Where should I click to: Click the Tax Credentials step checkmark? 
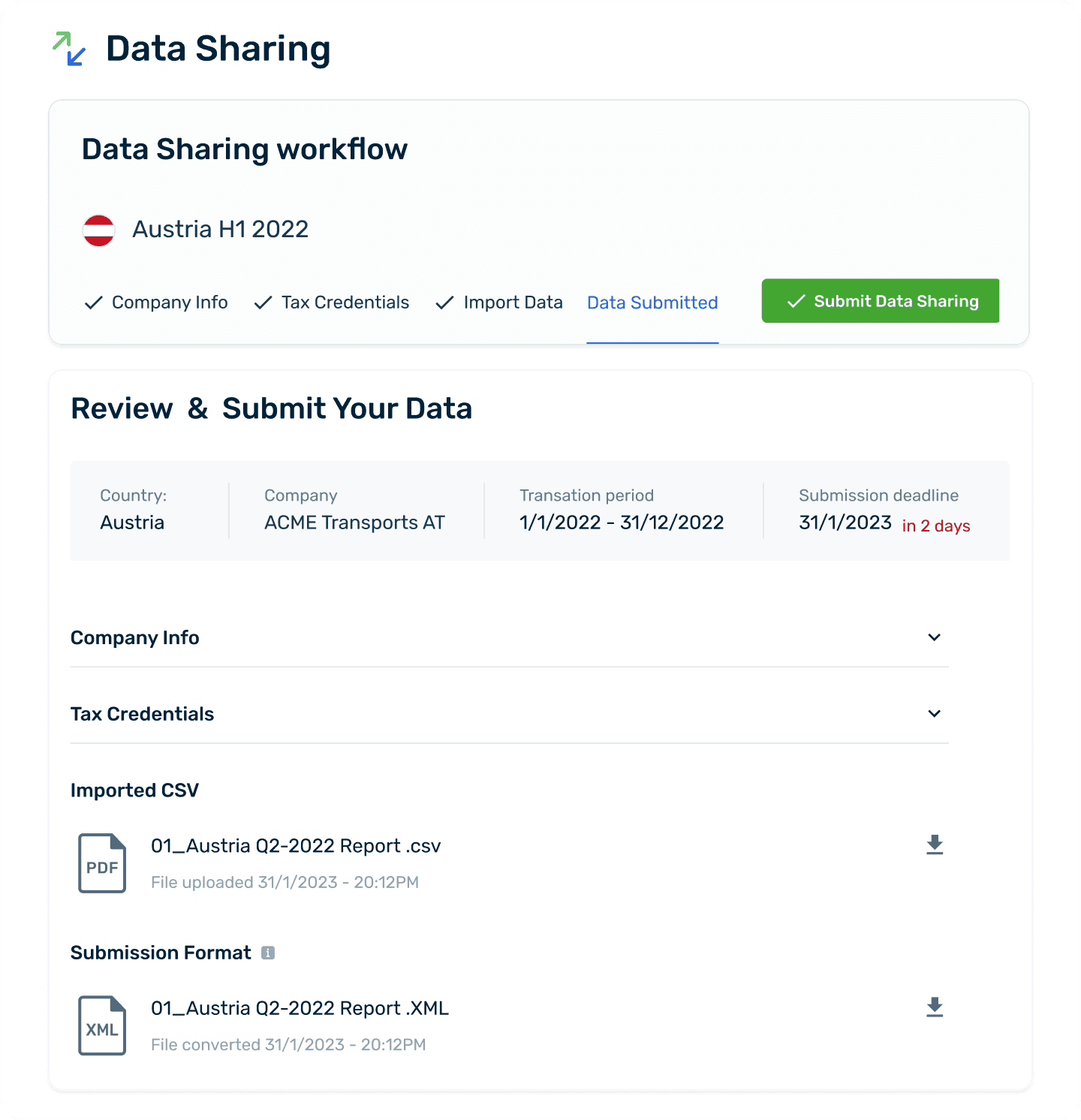[x=263, y=303]
